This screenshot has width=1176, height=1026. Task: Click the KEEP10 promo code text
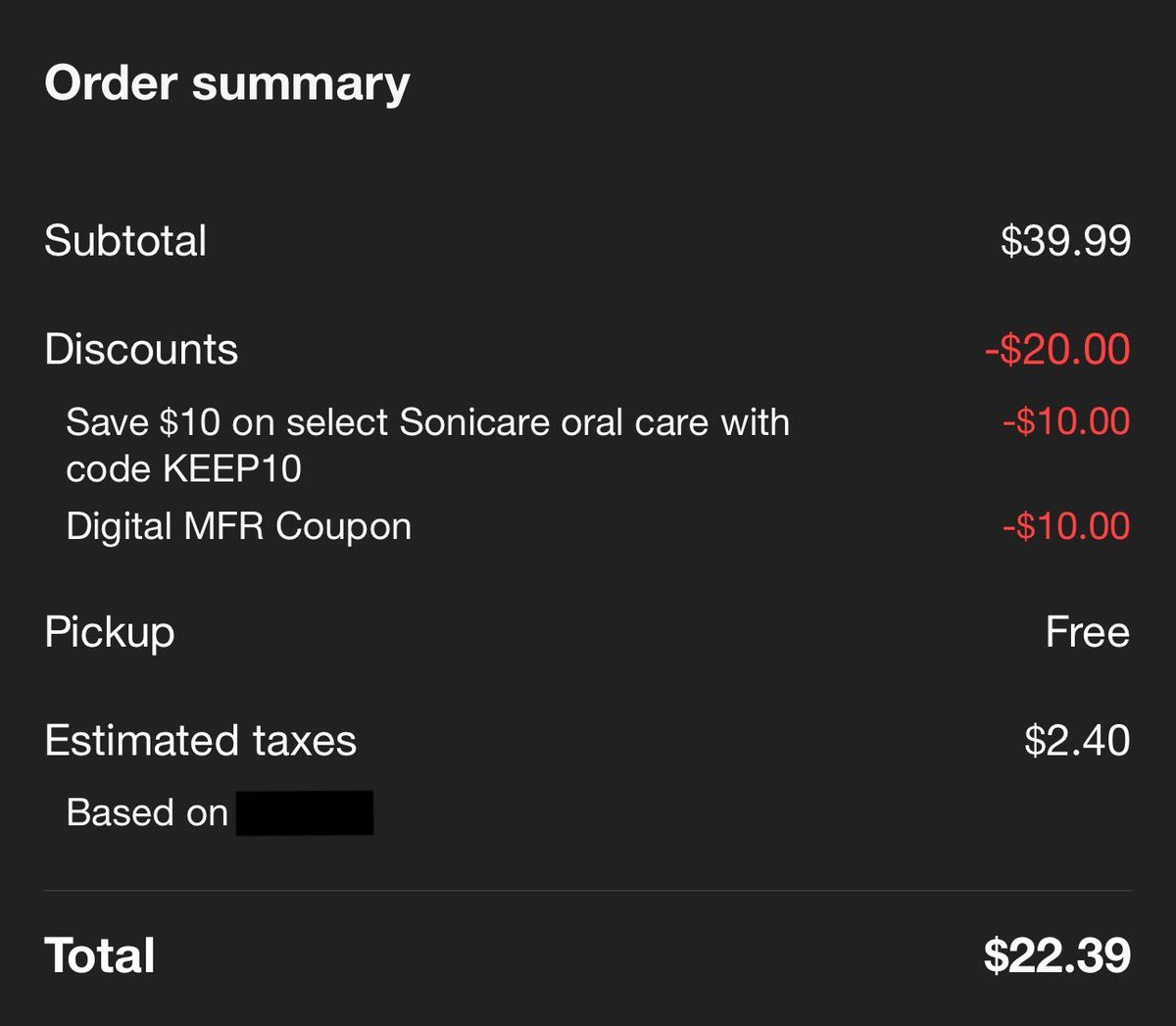(231, 469)
